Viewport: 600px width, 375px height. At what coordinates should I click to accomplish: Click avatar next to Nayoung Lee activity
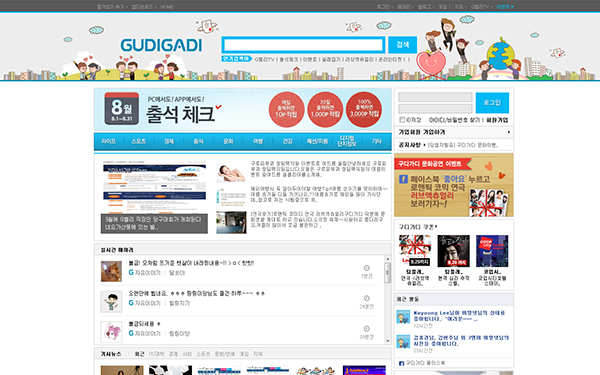[403, 317]
